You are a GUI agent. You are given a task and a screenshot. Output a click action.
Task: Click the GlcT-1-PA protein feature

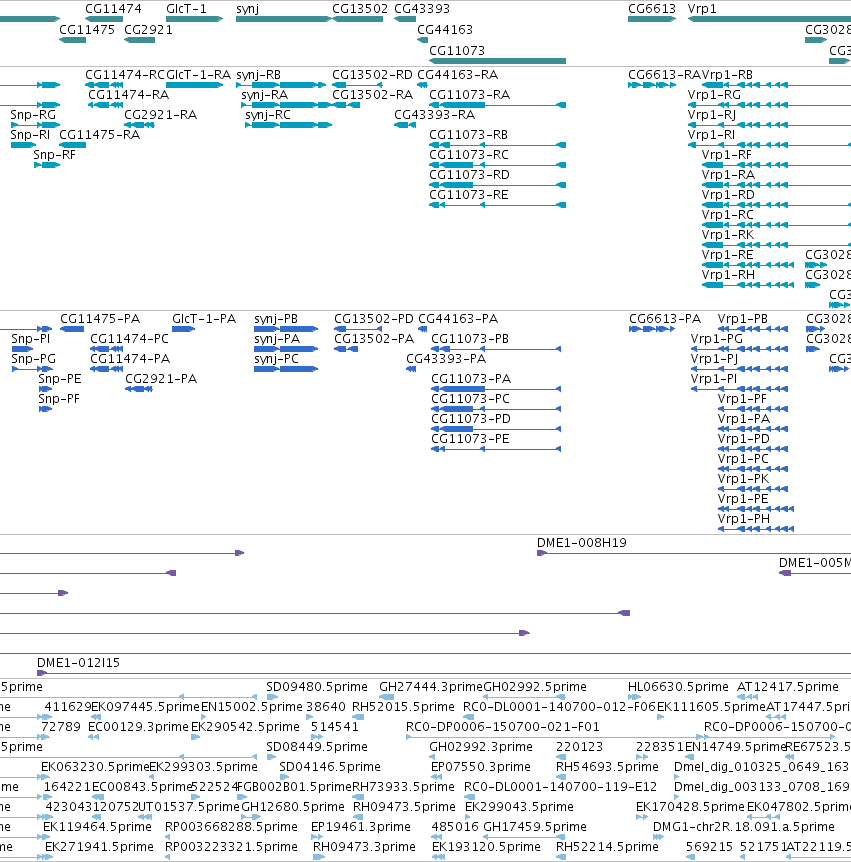tap(184, 329)
